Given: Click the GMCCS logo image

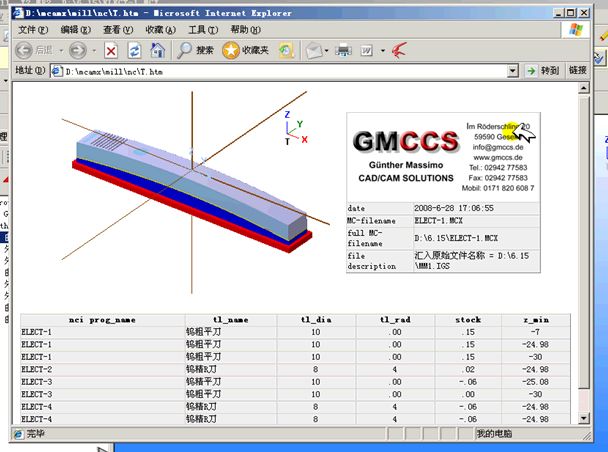Looking at the screenshot, I should (x=406, y=141).
